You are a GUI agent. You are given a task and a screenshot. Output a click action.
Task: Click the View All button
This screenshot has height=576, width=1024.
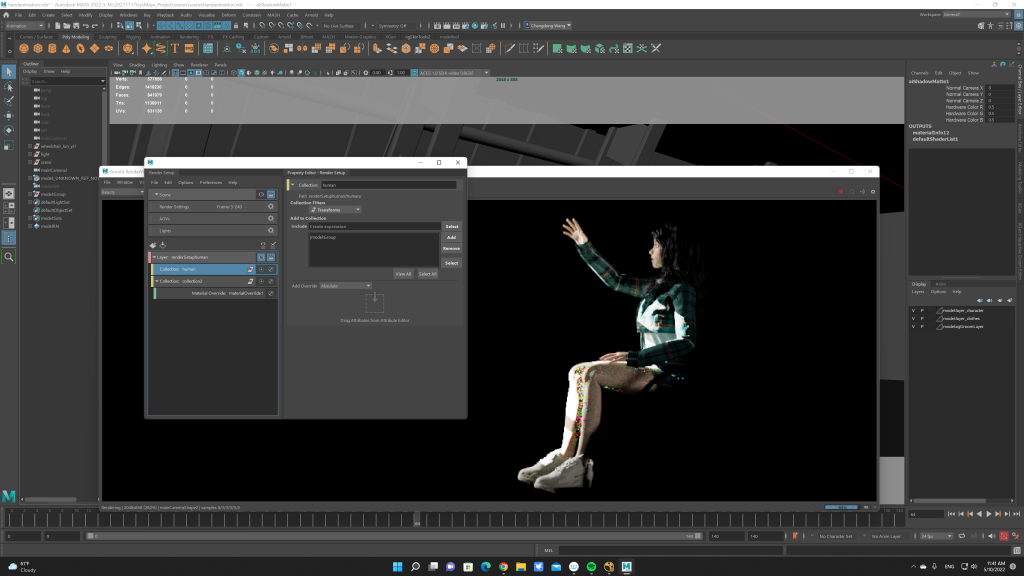(x=403, y=273)
